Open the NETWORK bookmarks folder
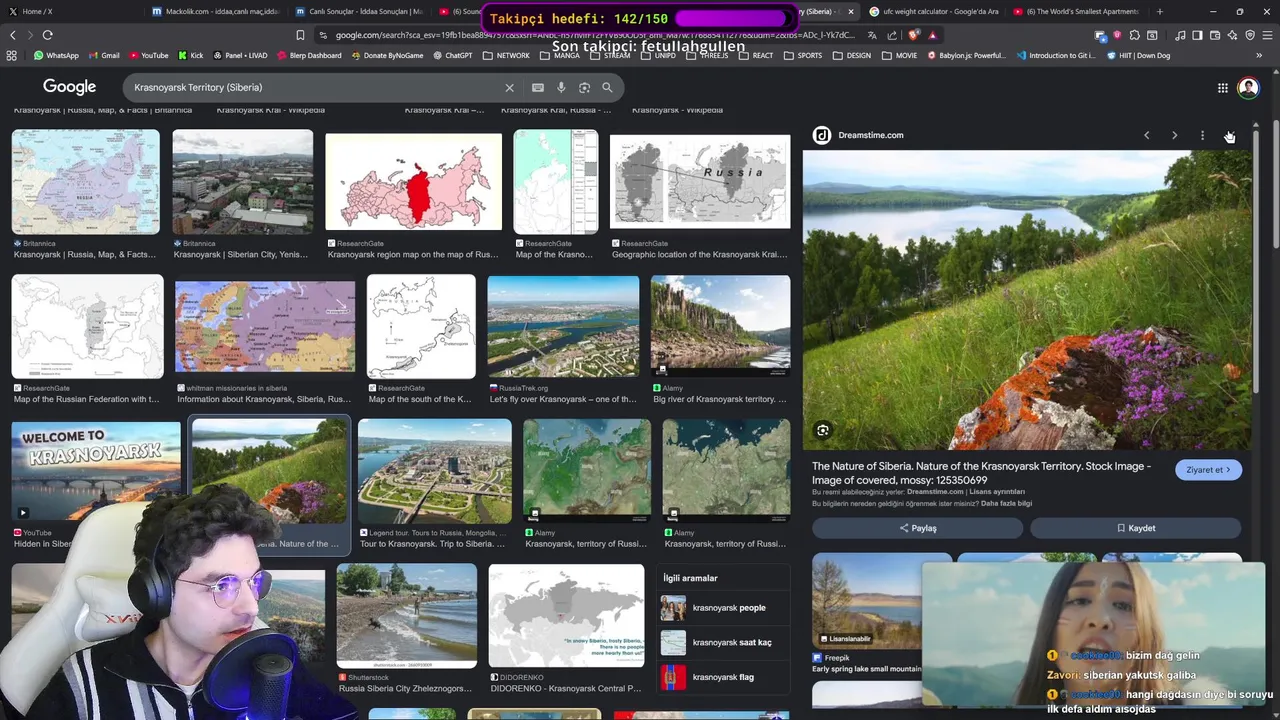The height and width of the screenshot is (720, 1280). pyautogui.click(x=506, y=56)
